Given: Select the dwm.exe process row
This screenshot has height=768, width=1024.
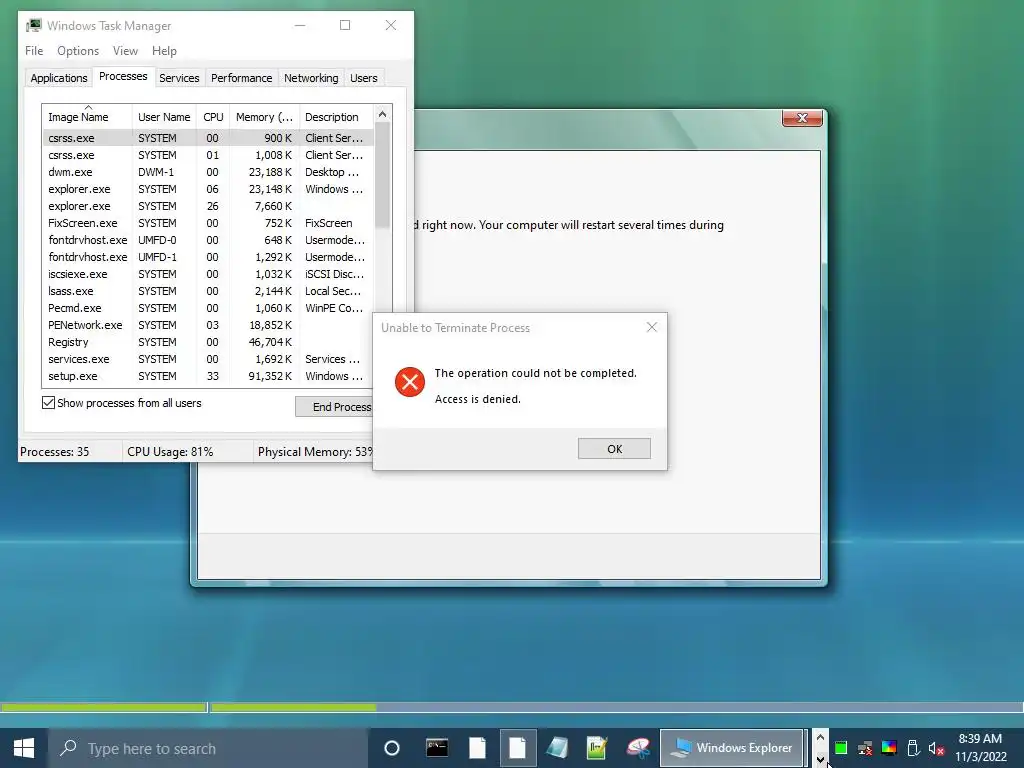Looking at the screenshot, I should point(208,172).
